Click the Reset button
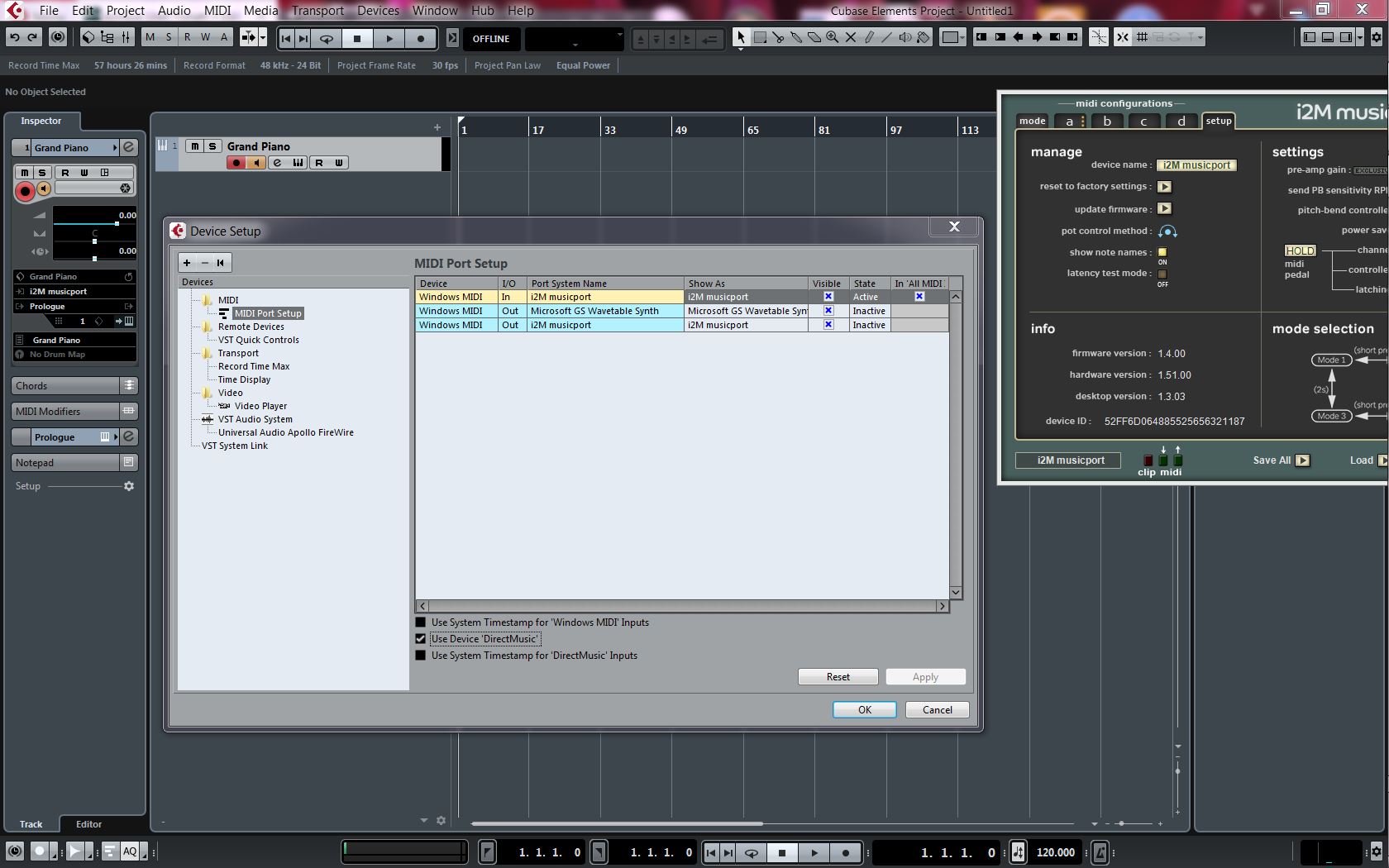Viewport: 1389px width, 868px height. pos(838,677)
